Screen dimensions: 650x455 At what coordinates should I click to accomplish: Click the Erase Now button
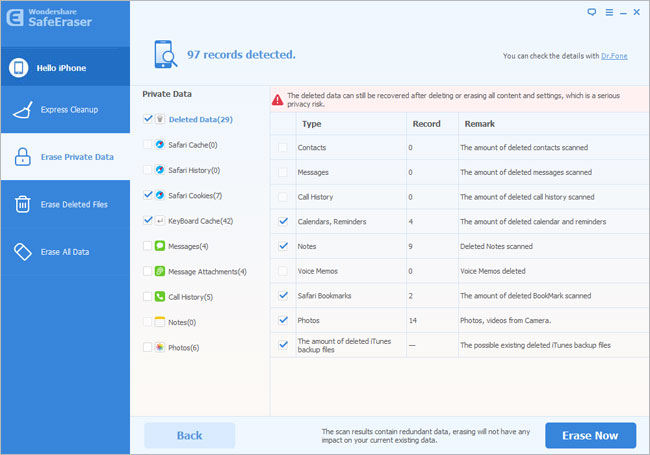(x=590, y=436)
